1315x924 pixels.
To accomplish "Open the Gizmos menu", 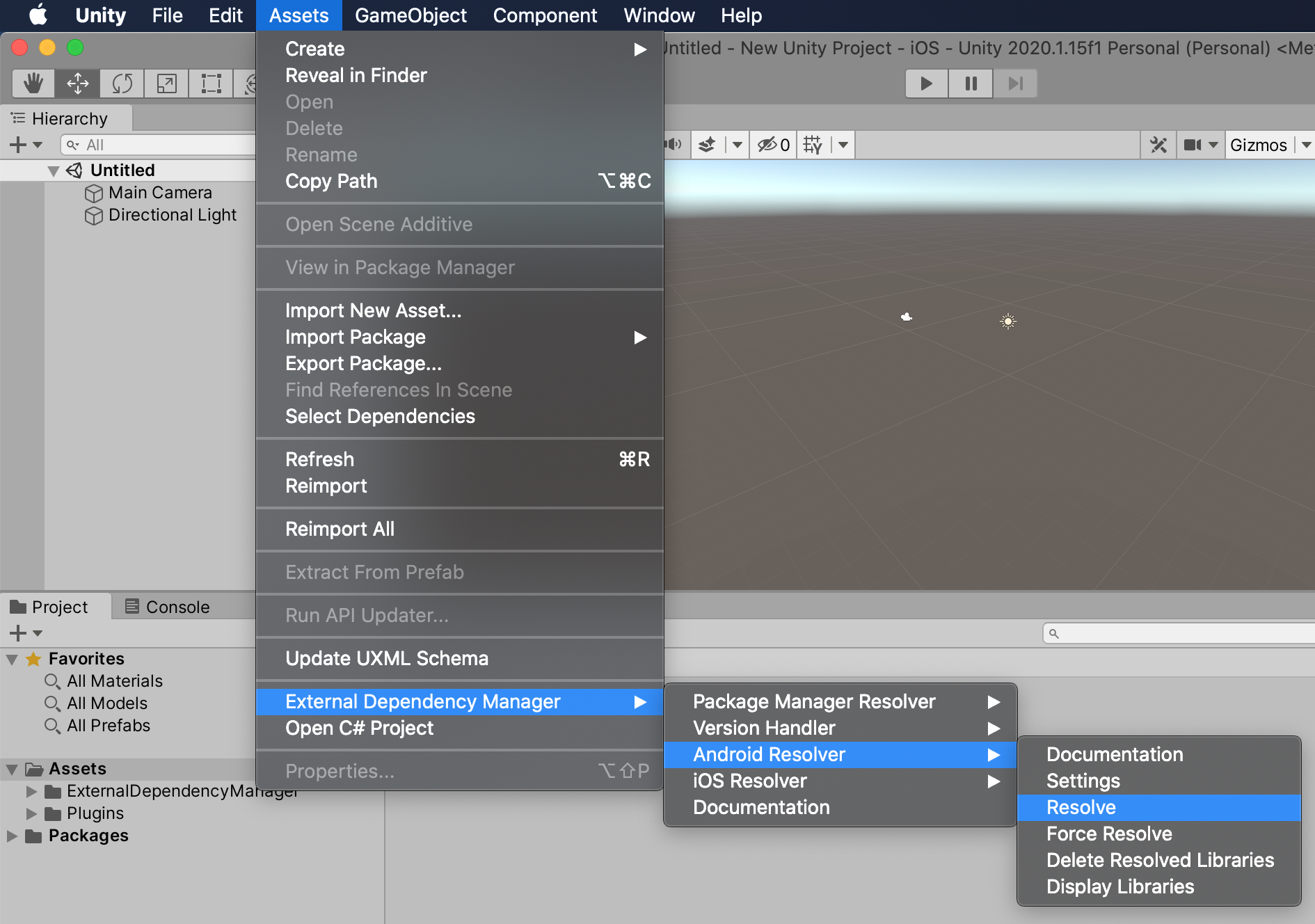I will tap(1259, 145).
